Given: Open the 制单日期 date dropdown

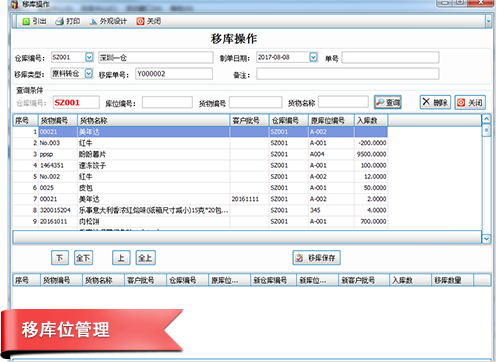Looking at the screenshot, I should [313, 57].
